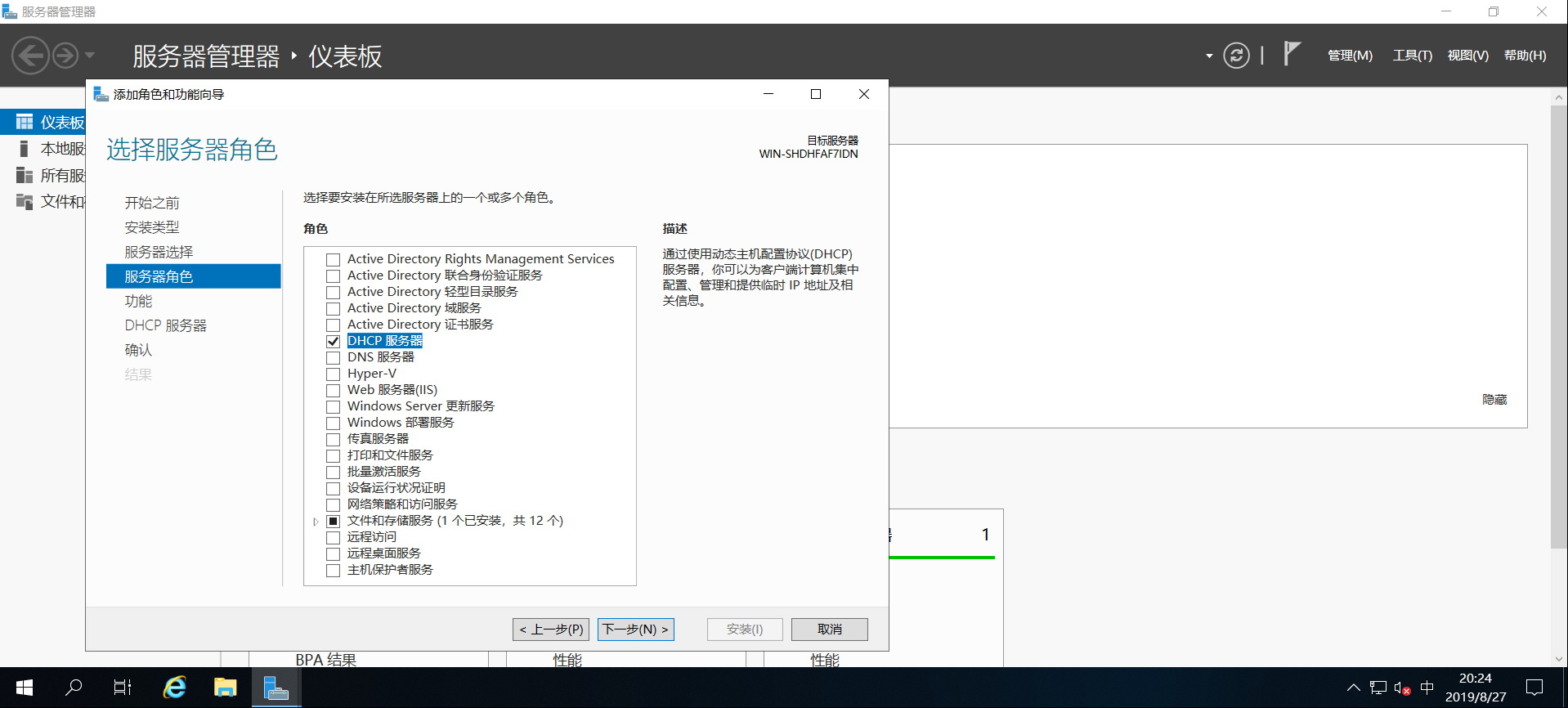Select the 文件和存储服务 sidebar icon

[x=25, y=201]
